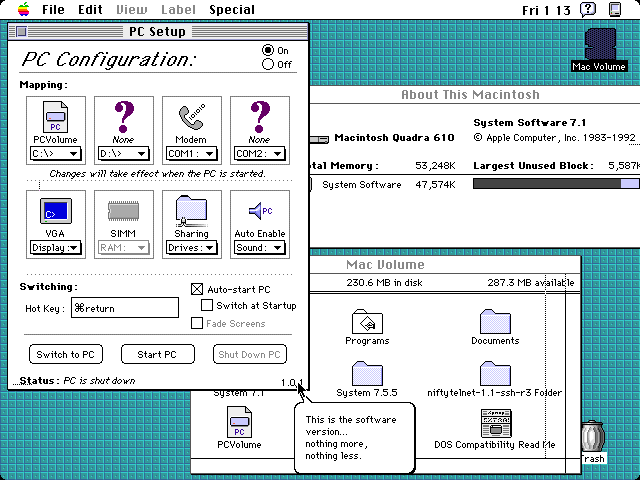Click the SIMM memory chip icon
640x480 pixels.
tap(123, 211)
